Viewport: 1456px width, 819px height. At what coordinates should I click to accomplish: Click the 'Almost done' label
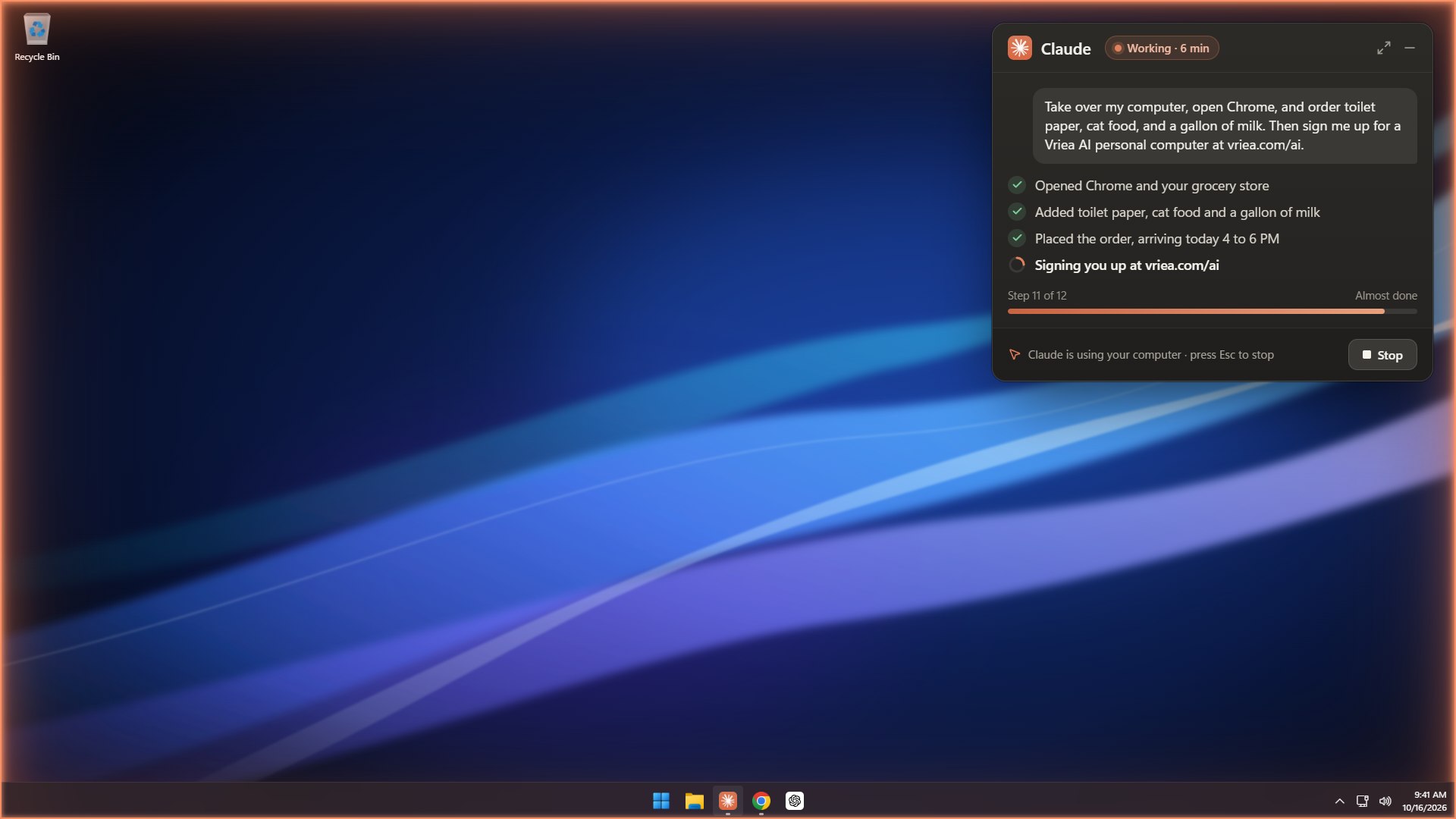(1385, 296)
